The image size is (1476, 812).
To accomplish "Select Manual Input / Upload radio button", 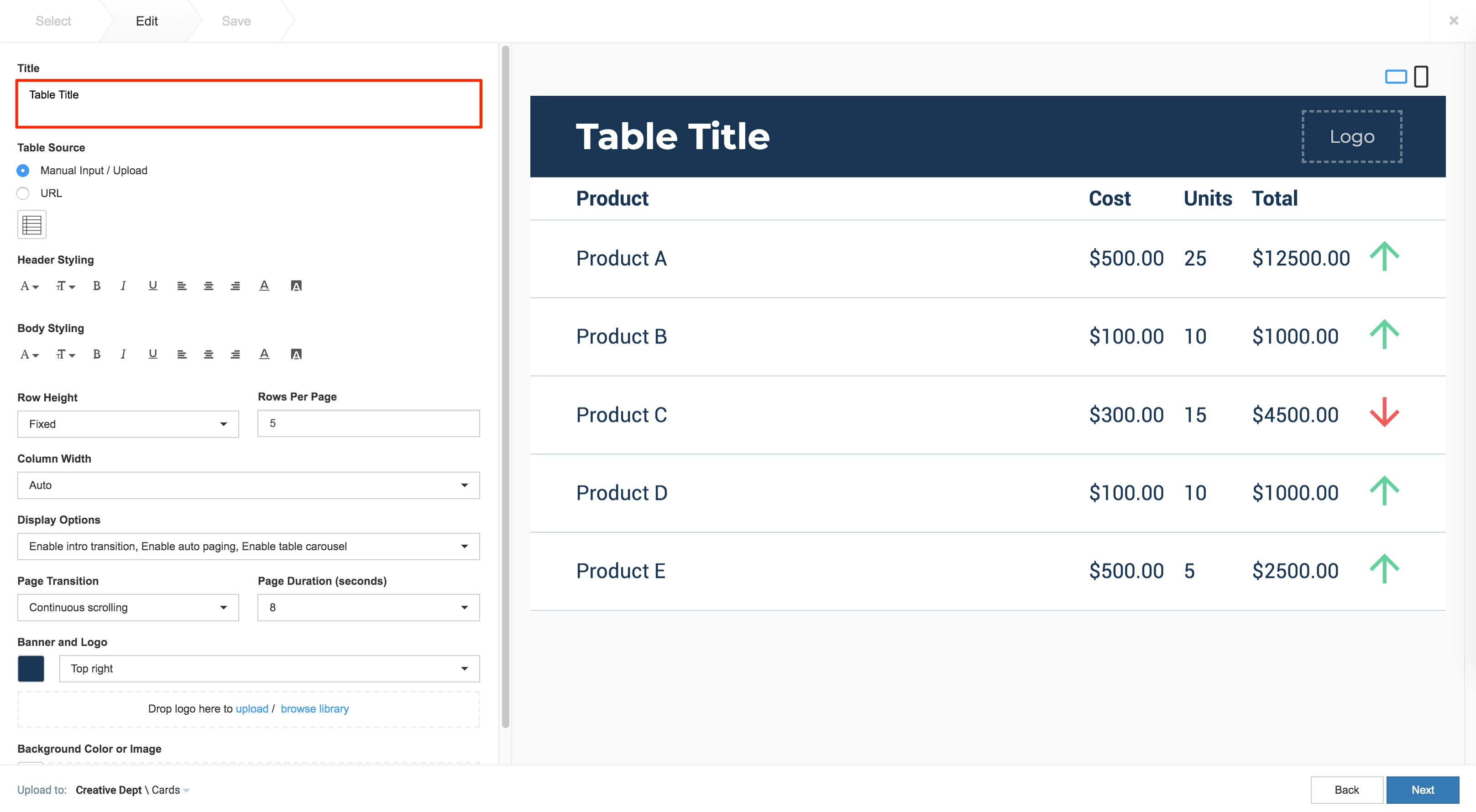I will point(23,170).
